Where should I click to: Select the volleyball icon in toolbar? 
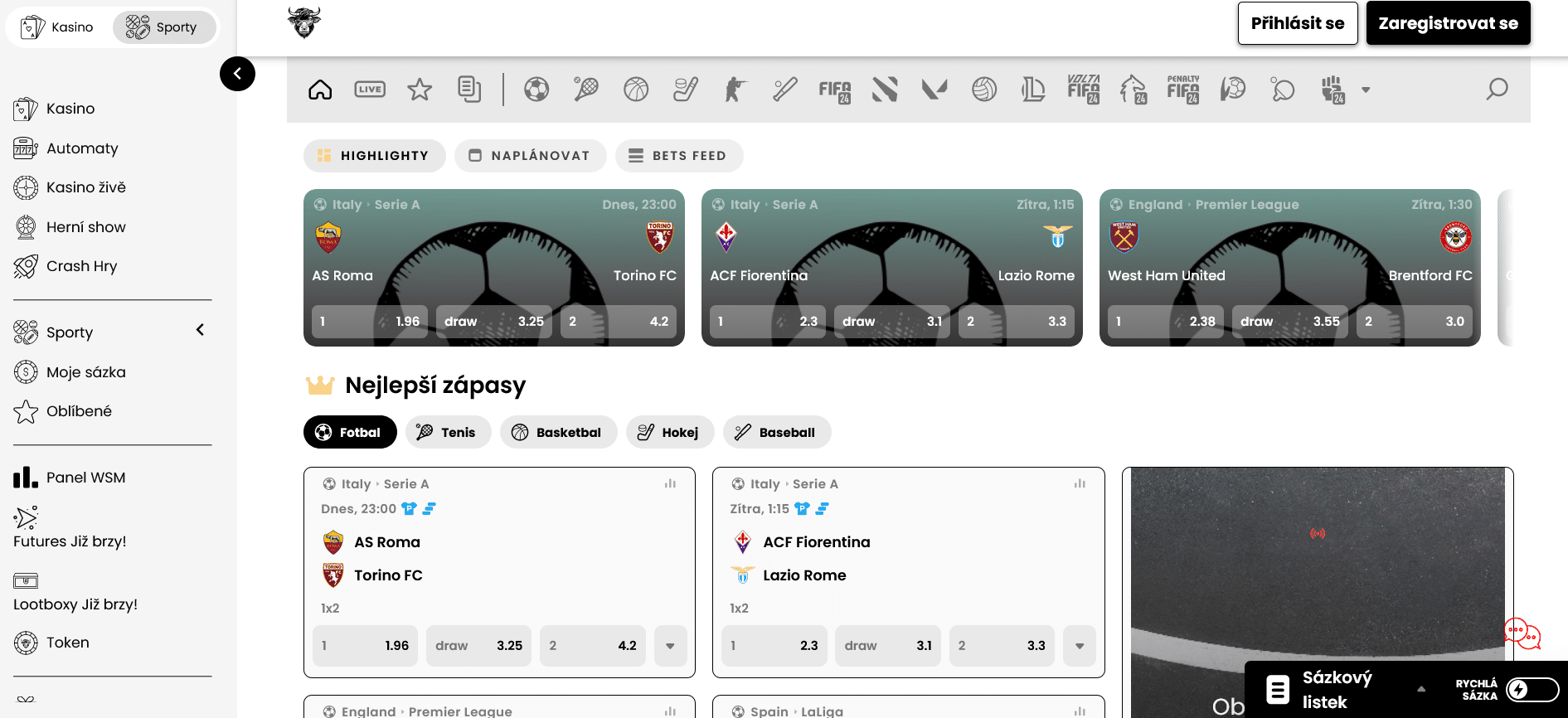coord(984,90)
